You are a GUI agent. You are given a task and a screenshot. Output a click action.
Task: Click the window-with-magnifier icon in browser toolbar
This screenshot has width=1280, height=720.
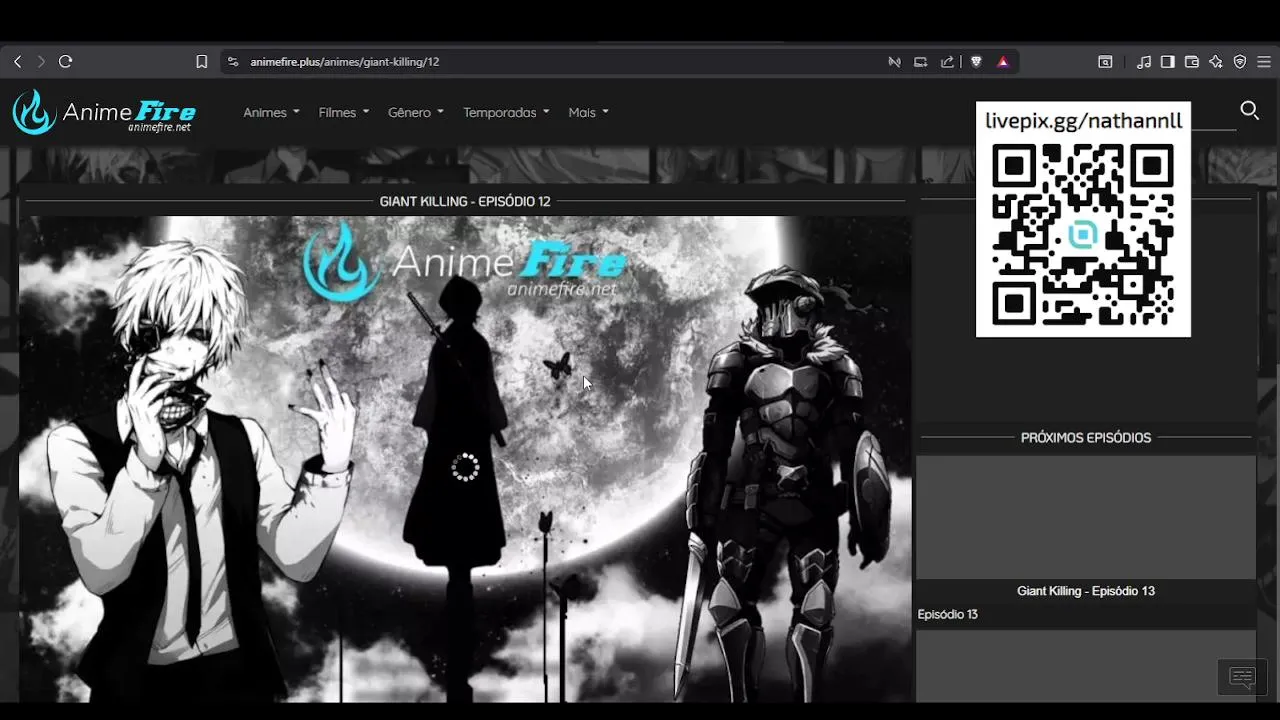tap(1105, 61)
